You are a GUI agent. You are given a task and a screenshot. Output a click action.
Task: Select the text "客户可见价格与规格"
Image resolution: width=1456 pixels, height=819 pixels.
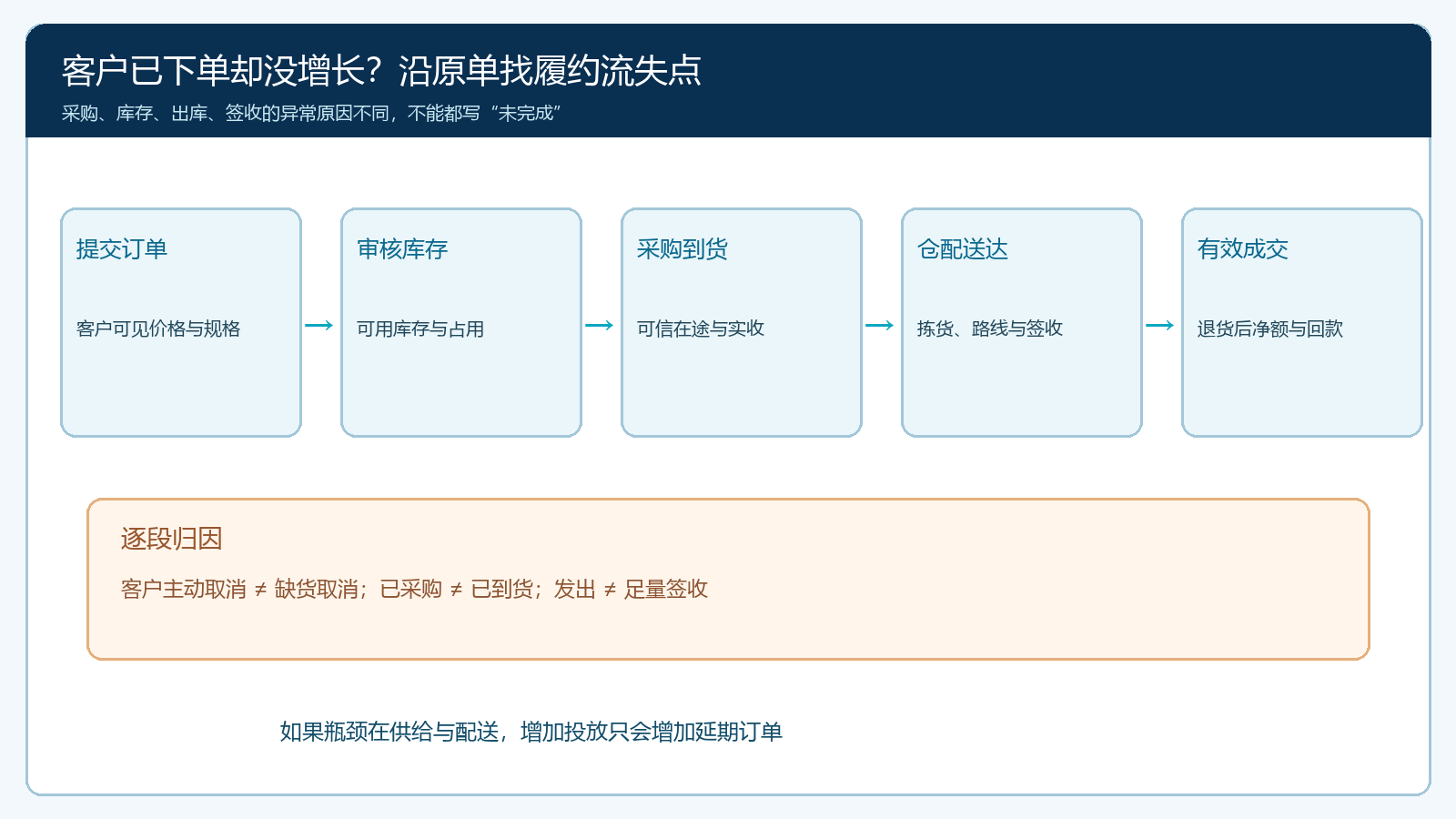[x=158, y=329]
